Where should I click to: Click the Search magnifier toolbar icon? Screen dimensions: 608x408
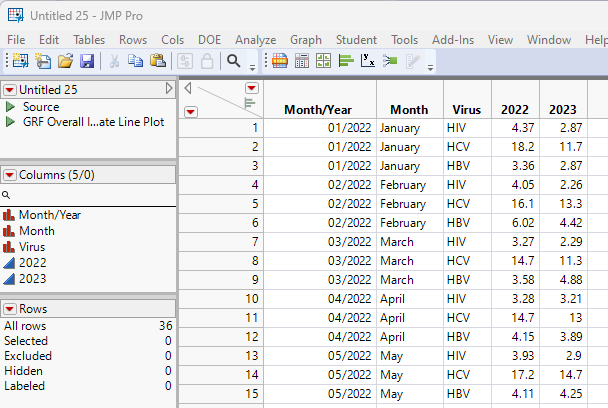tap(233, 61)
